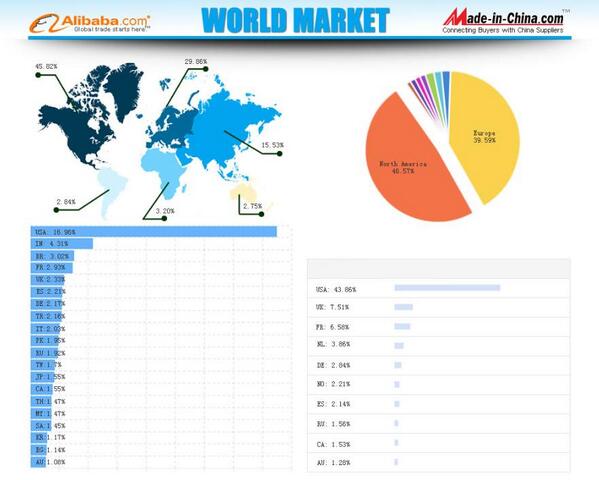
Task: Click the TR 2.16% bar label
Action: 50,316
